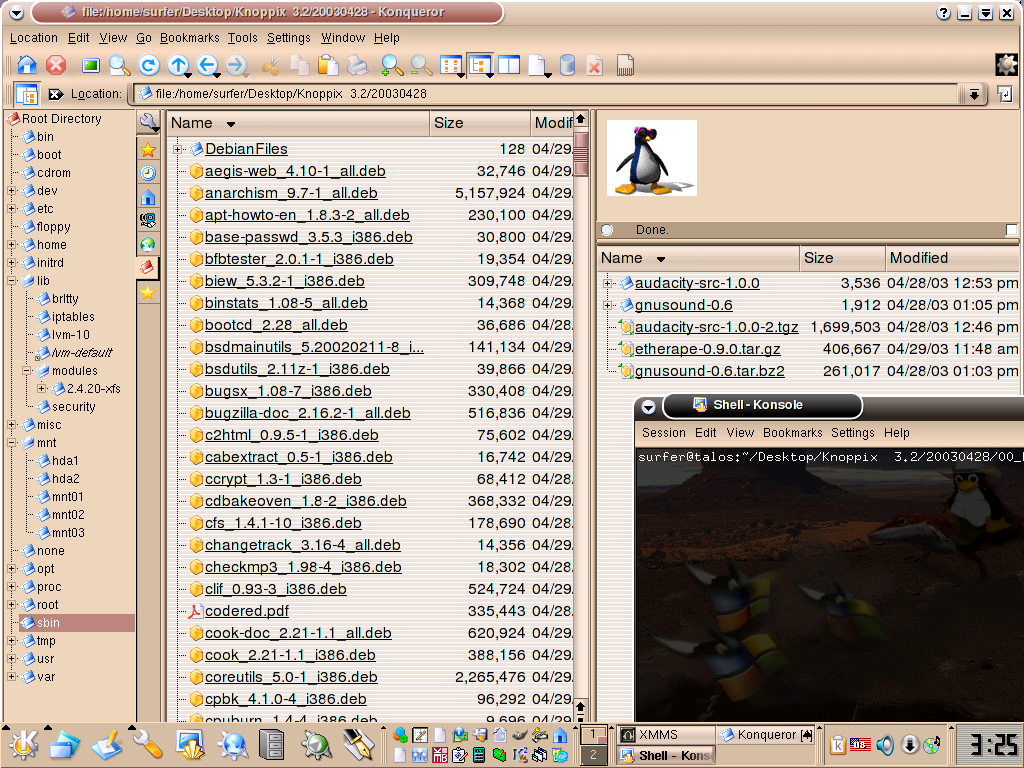Switch to virtual desktop 1 in pager
Screen dimensions: 1024x768
coord(593,735)
